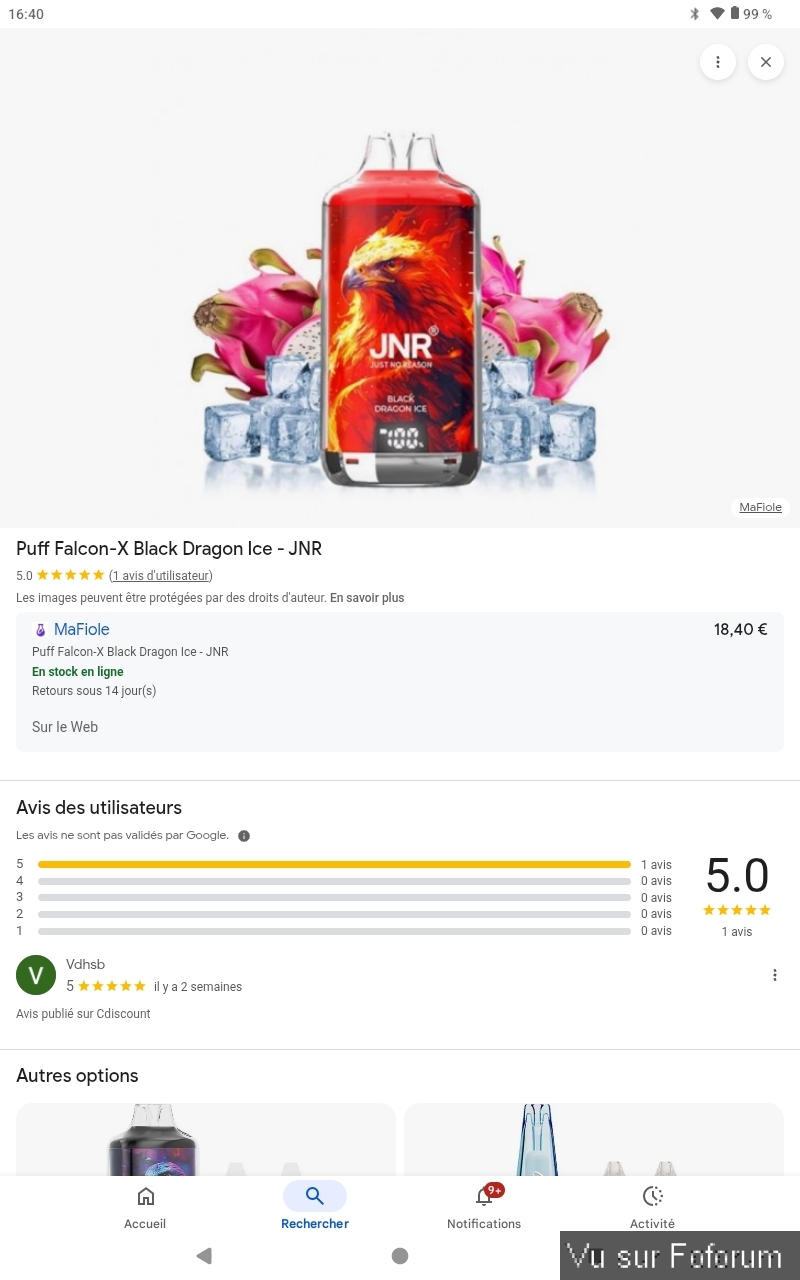800x1280 pixels.
Task: Open the black puff option thumbnail
Action: click(206, 1139)
